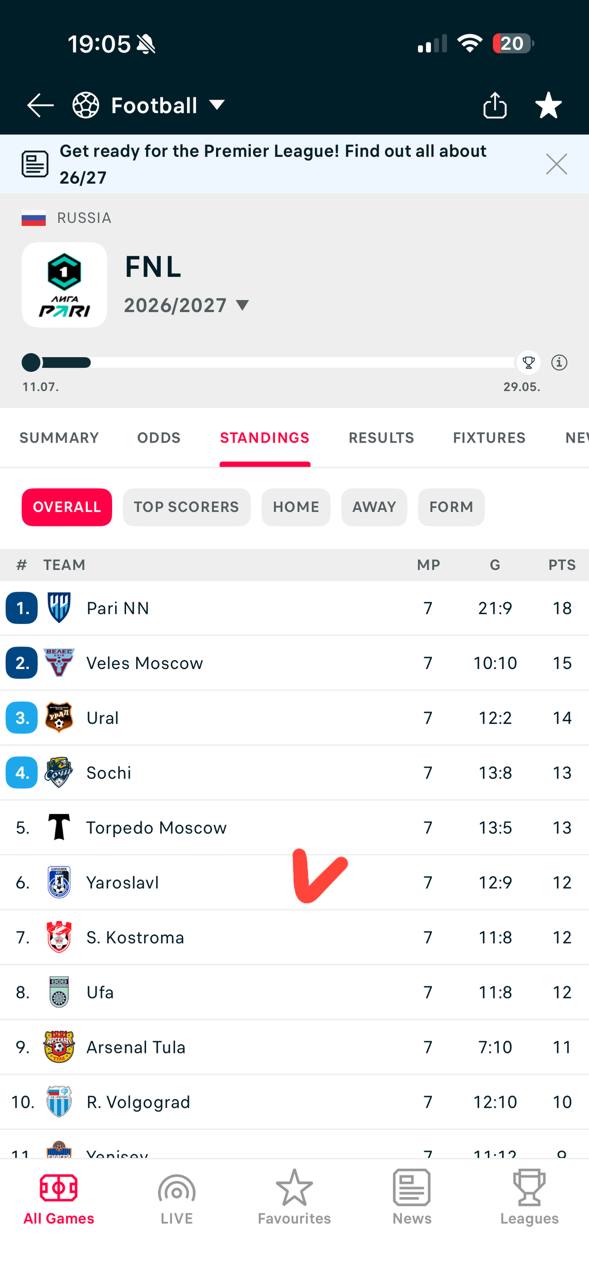
Task: Open the News icon in bottom bar
Action: click(412, 1188)
